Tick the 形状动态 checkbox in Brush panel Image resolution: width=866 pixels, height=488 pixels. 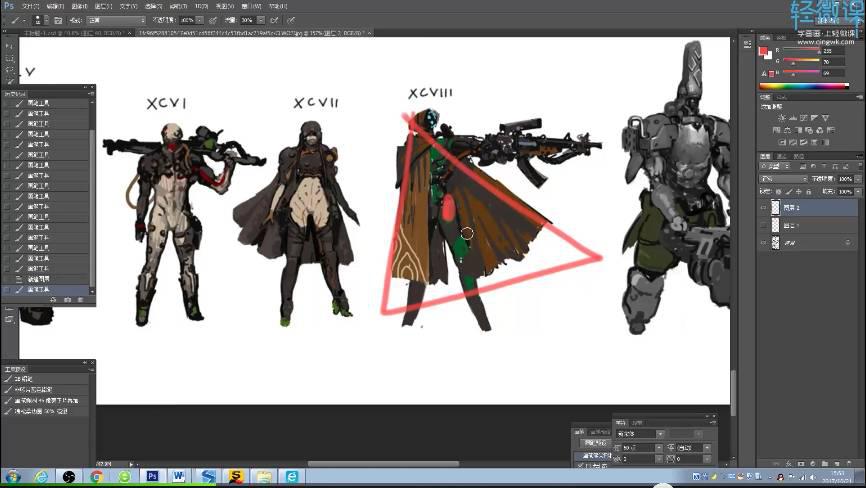[x=580, y=465]
